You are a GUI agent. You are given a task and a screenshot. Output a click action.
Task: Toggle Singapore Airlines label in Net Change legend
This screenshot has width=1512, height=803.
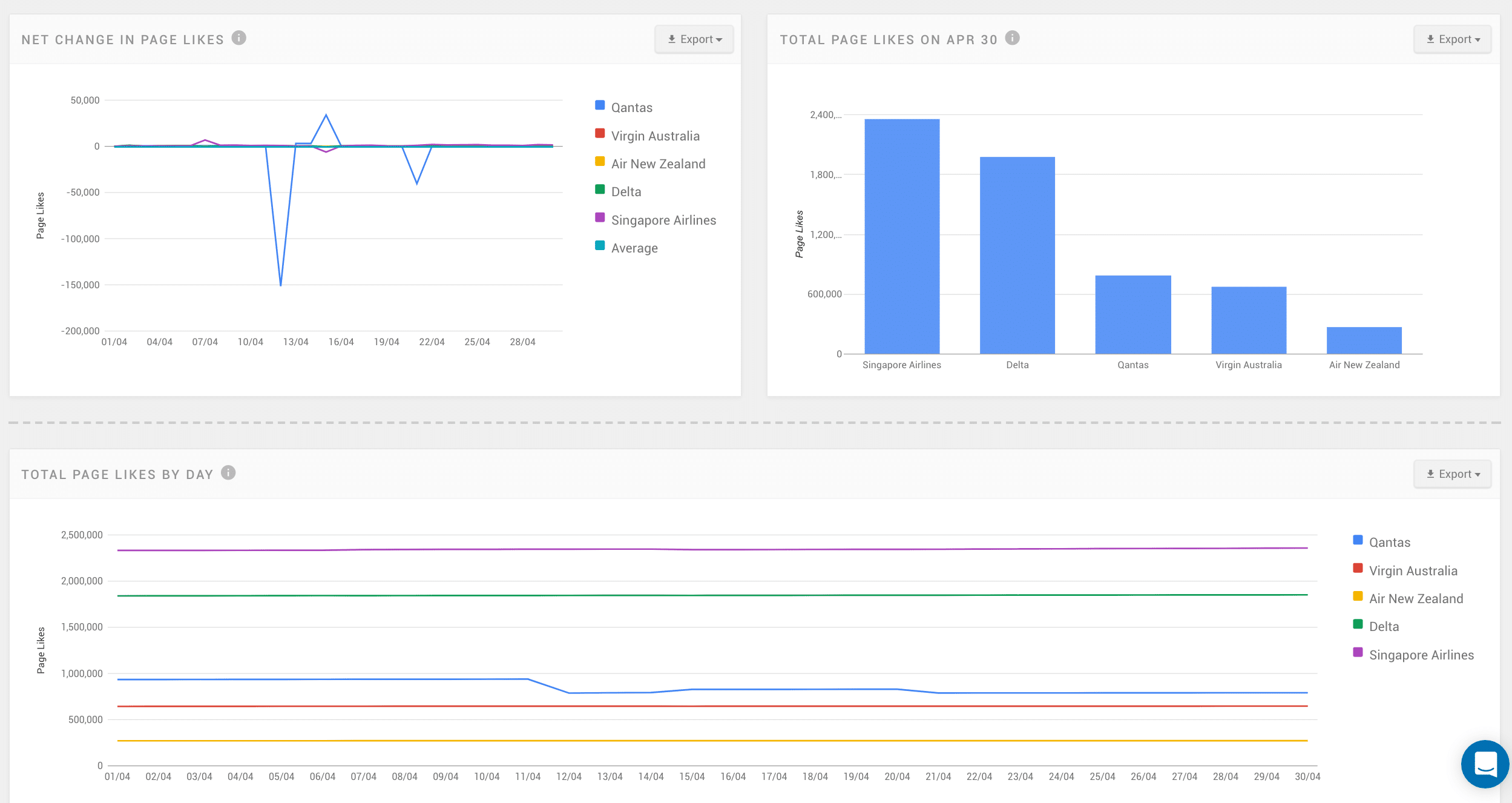(664, 220)
